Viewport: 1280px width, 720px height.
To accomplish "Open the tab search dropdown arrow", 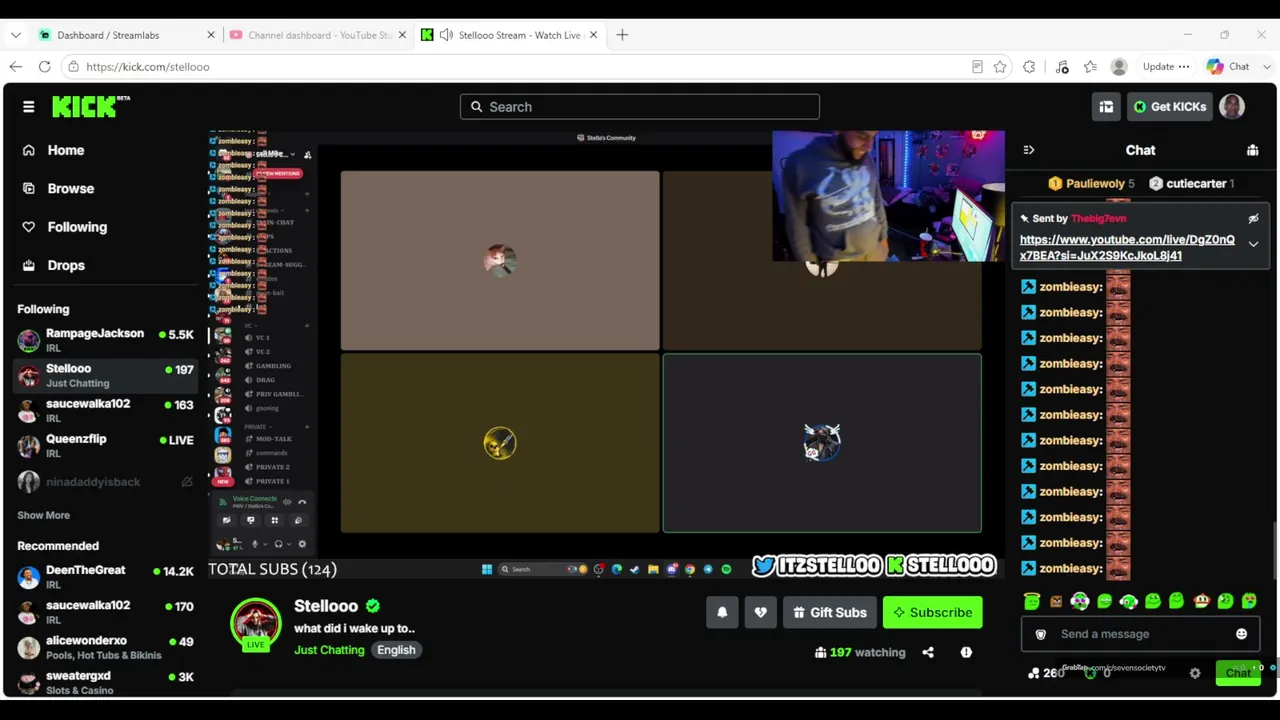I will click(15, 35).
